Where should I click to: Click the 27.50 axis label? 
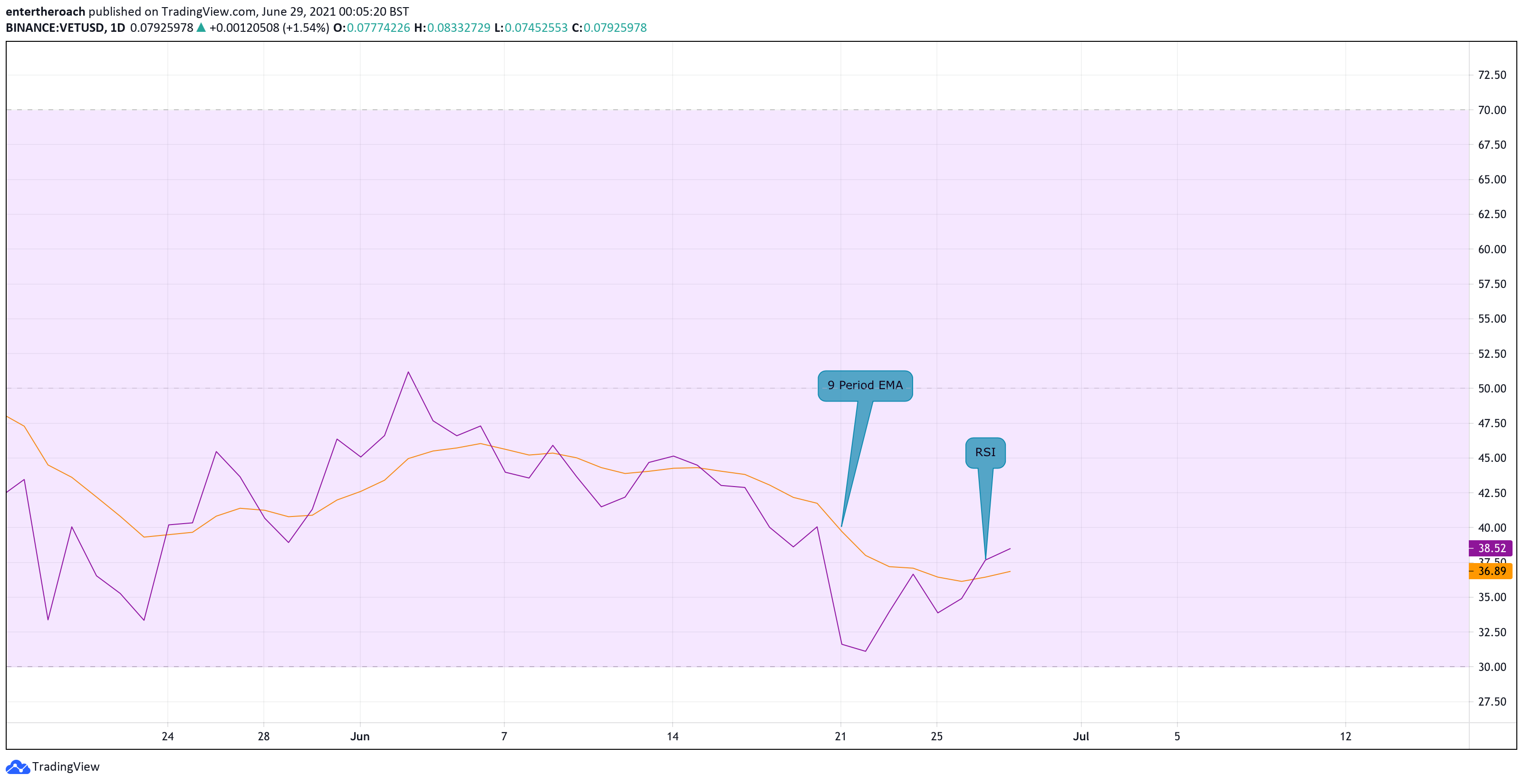click(x=1492, y=702)
